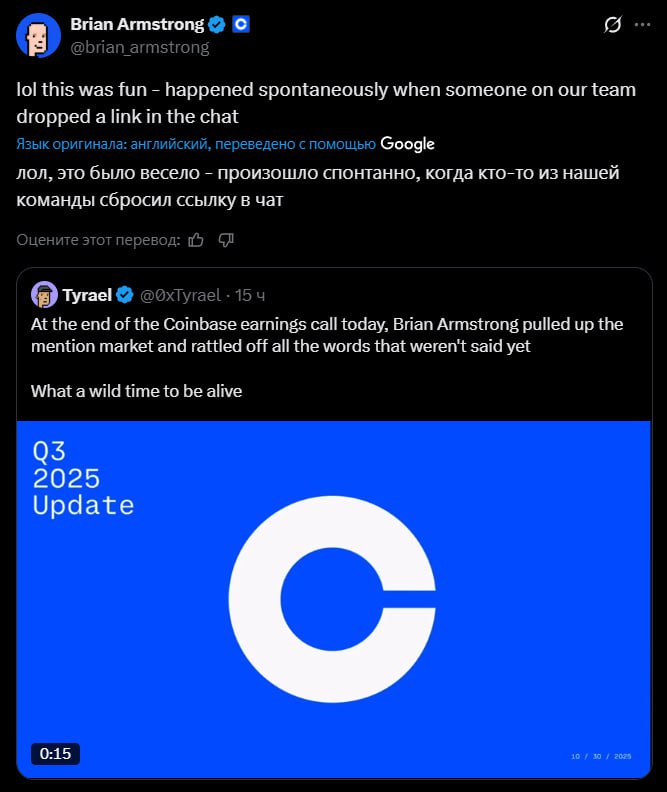
Task: Click Brian Armstrong's profile avatar
Action: pos(38,35)
